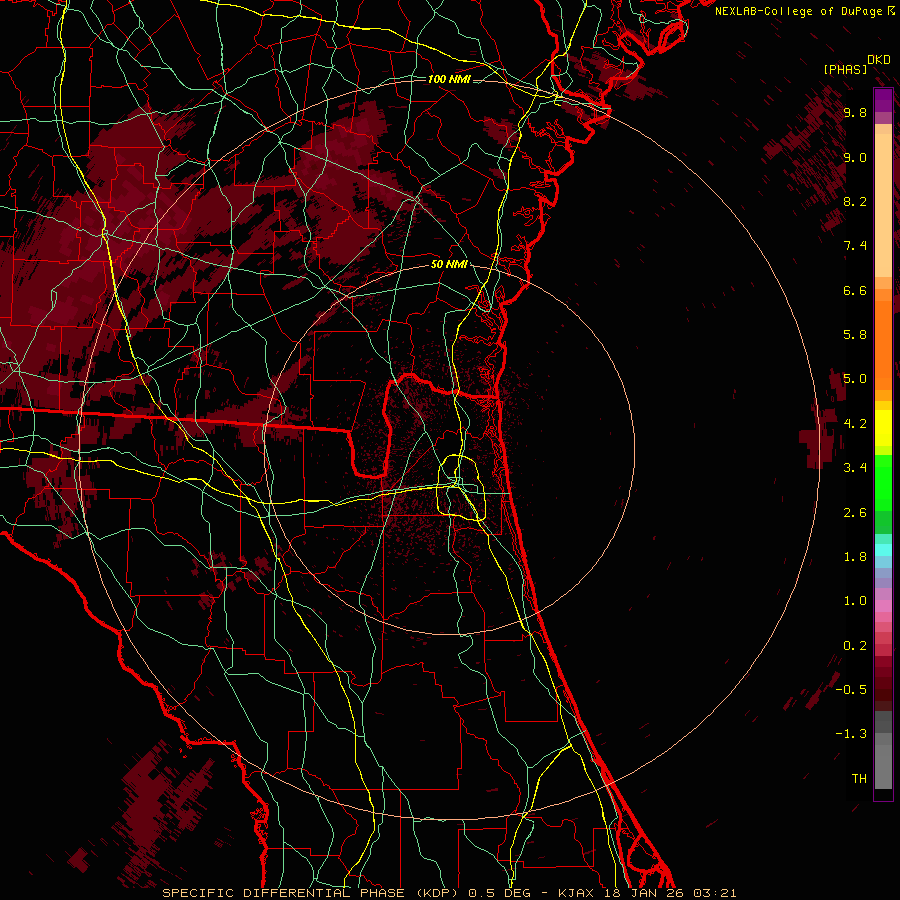Click the DKD units label above color bar
This screenshot has height=900, width=900.
878,60
